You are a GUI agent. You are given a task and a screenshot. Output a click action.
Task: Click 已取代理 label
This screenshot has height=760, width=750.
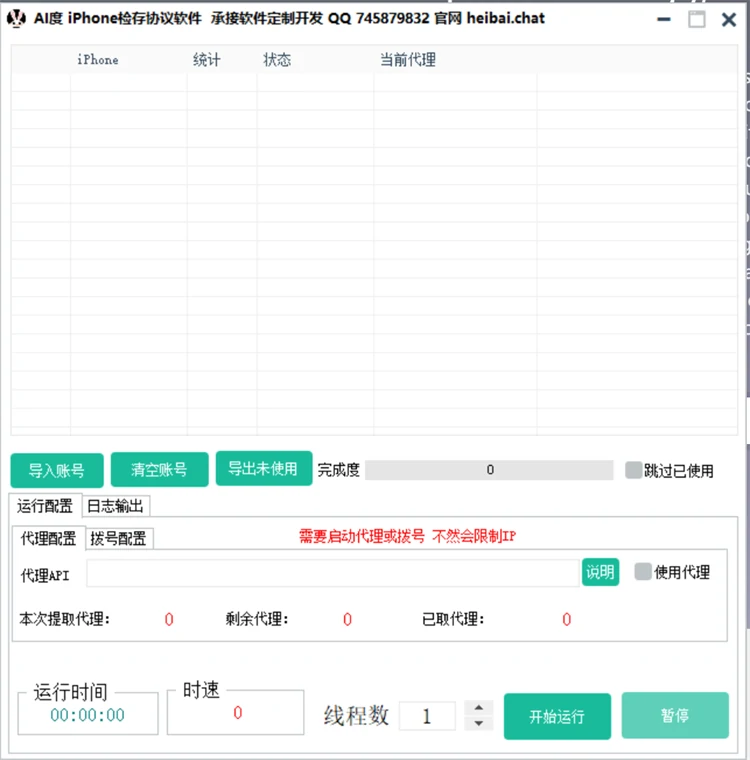[x=453, y=619]
